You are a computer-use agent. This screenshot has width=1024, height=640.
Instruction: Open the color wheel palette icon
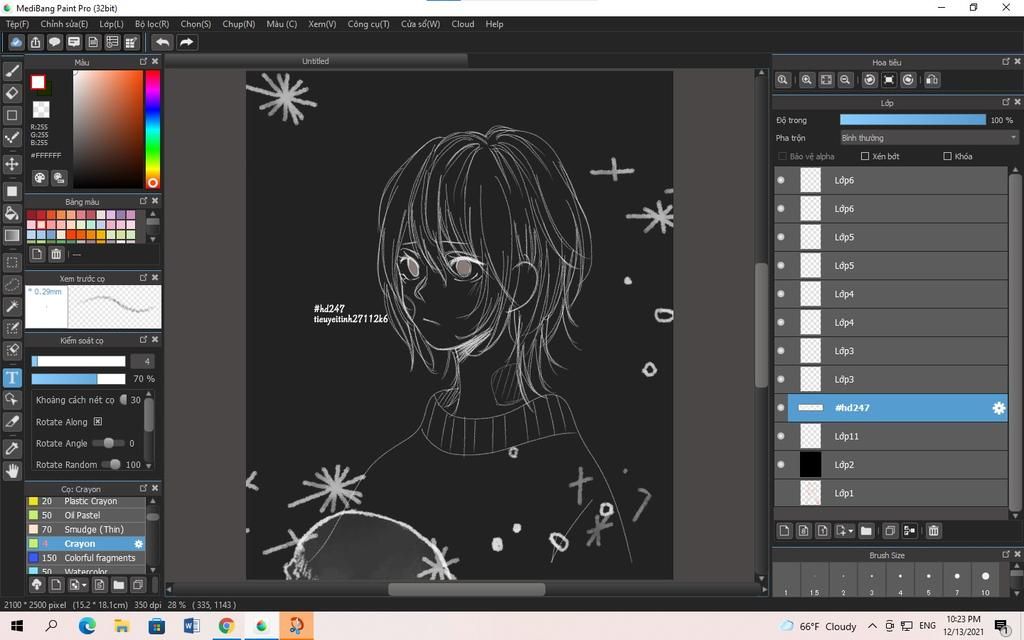coord(40,178)
